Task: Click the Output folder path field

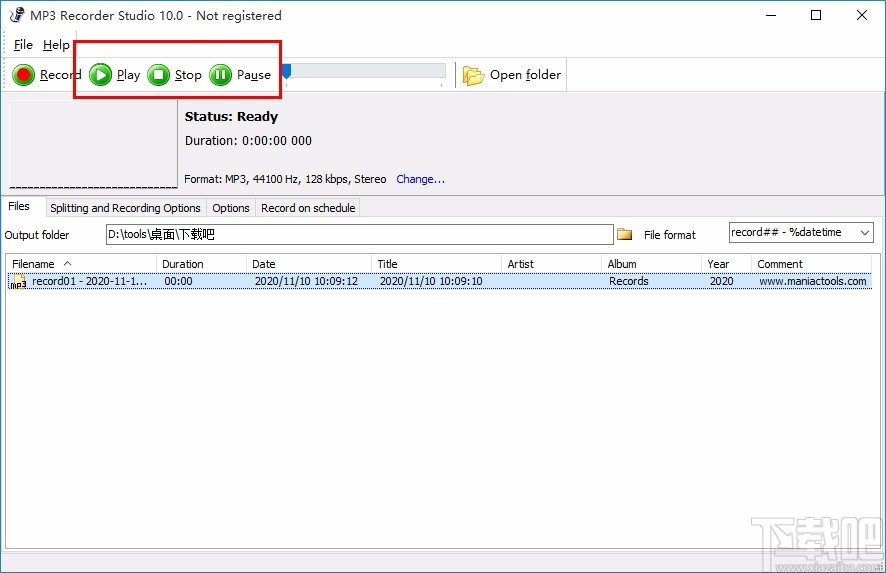Action: coord(359,235)
